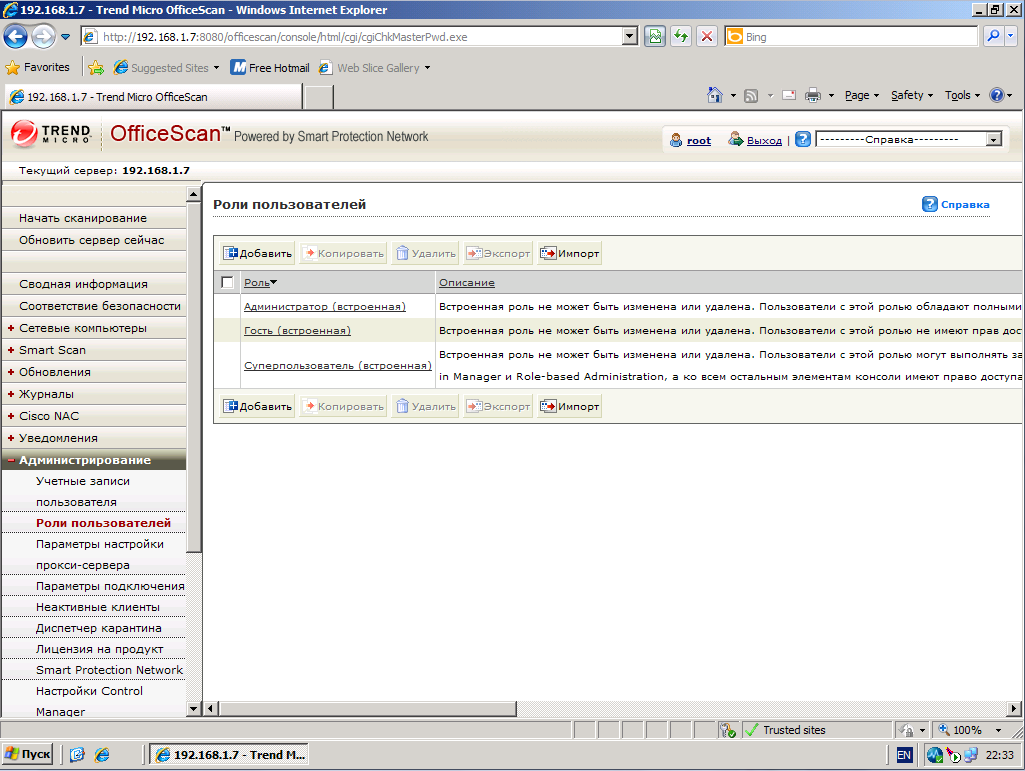Click bottom Импорт button

click(x=569, y=407)
